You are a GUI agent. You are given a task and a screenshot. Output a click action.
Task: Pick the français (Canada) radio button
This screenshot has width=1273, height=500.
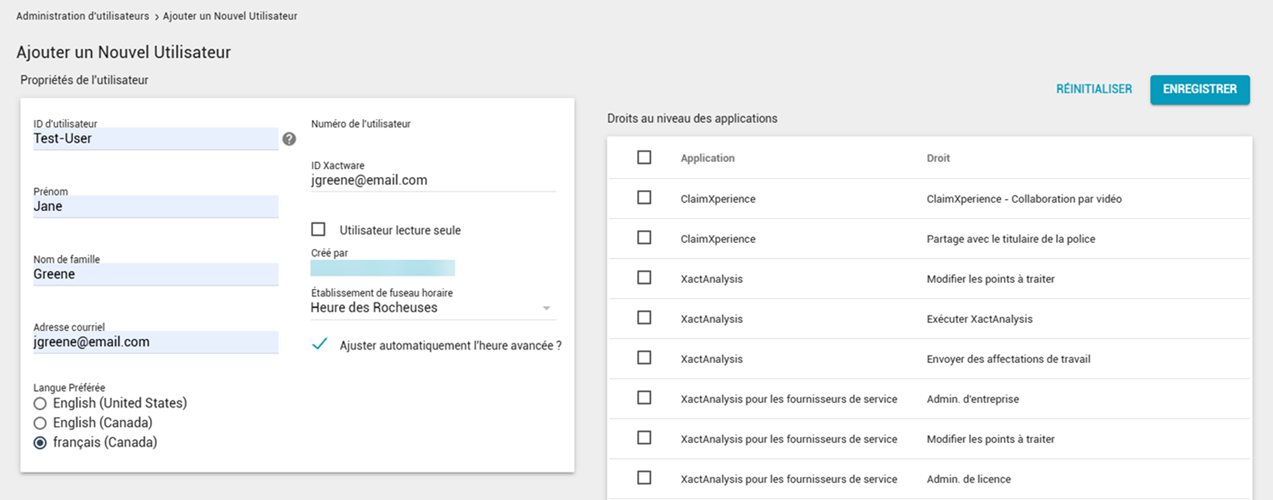click(40, 442)
